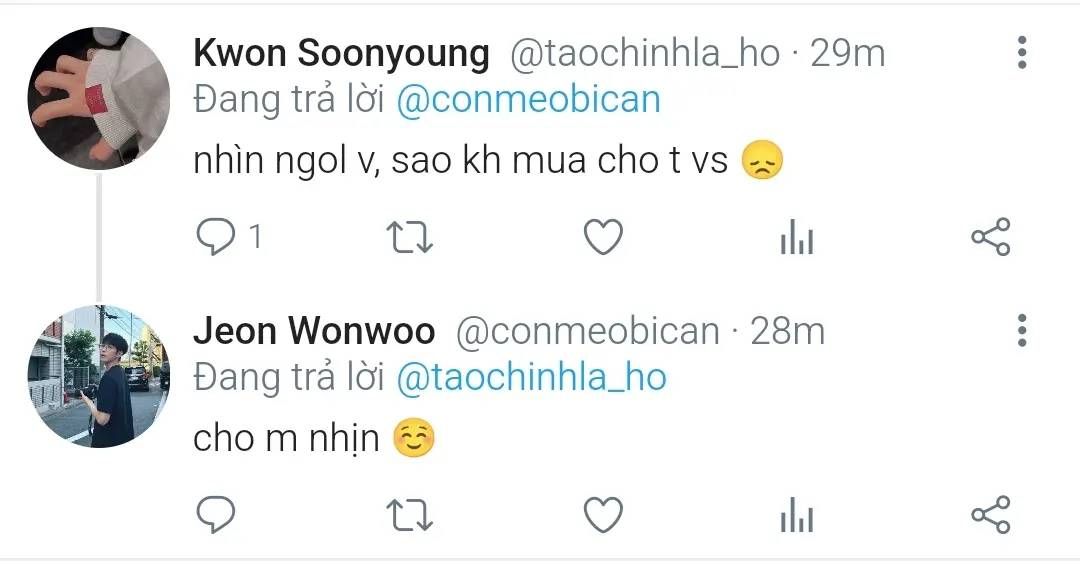Click the Jeon Wonwoo display name
The height and width of the screenshot is (565, 1080).
[314, 331]
